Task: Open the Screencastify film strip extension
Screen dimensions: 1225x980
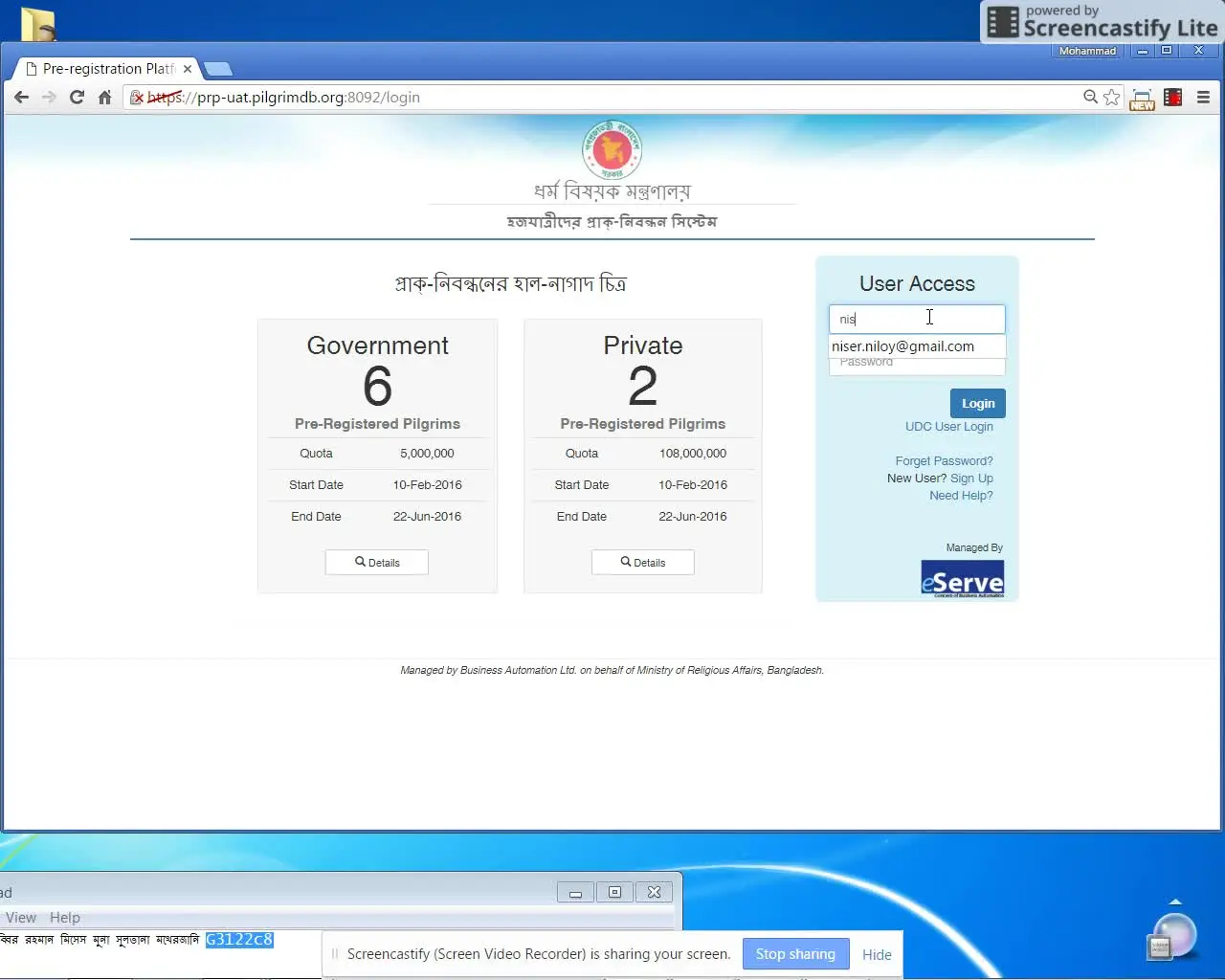Action: (1172, 97)
